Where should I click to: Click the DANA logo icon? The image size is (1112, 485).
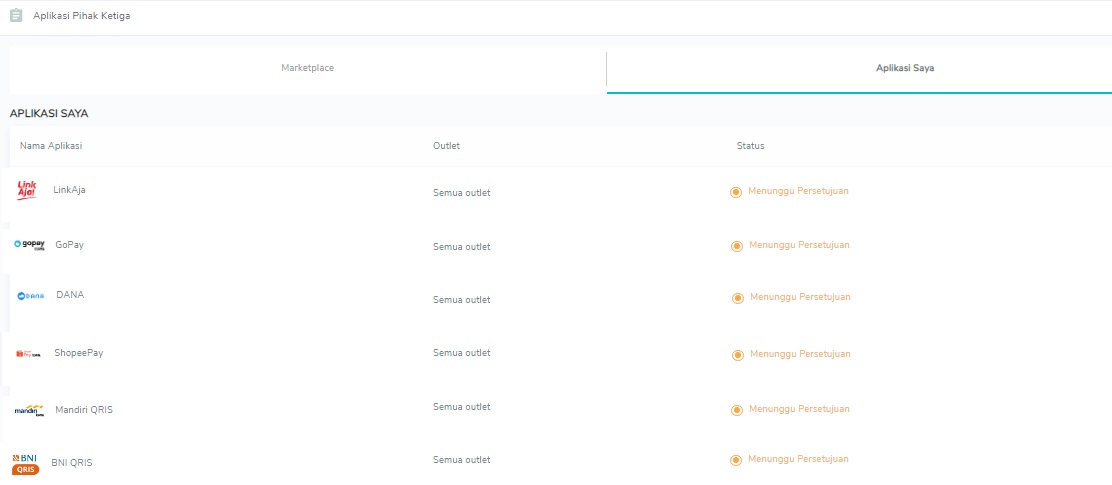coord(31,296)
